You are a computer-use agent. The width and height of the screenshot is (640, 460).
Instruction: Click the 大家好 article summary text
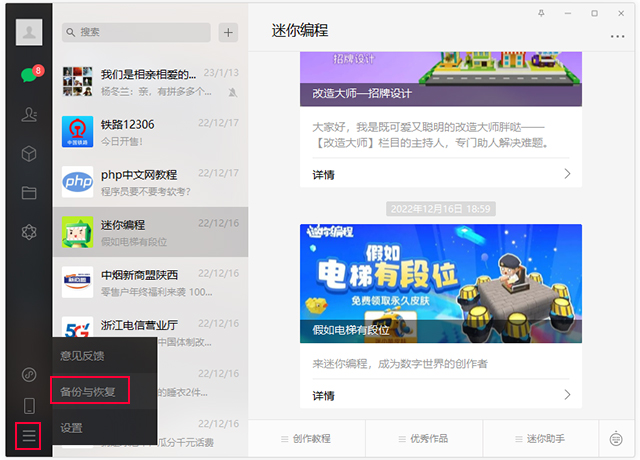point(431,135)
